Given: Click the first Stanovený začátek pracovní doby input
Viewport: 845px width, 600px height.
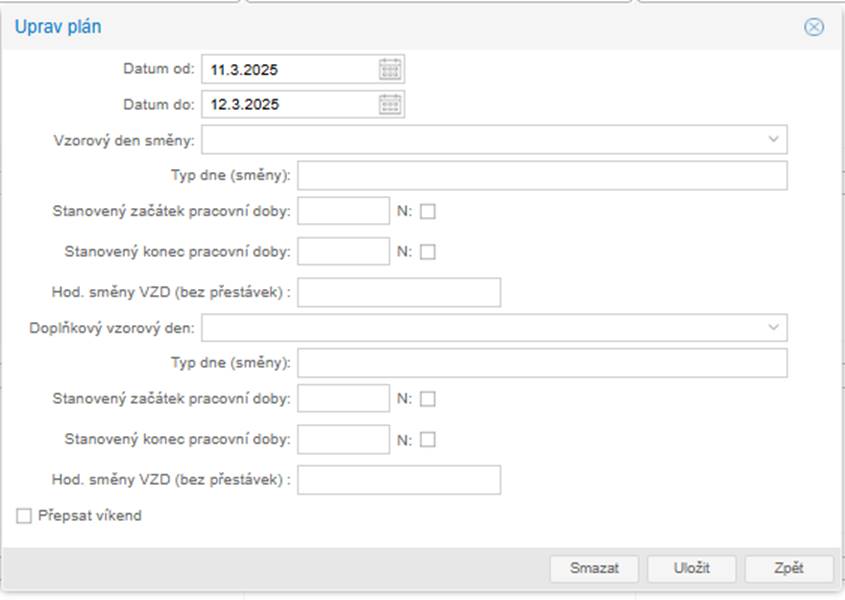Looking at the screenshot, I should pos(343,211).
